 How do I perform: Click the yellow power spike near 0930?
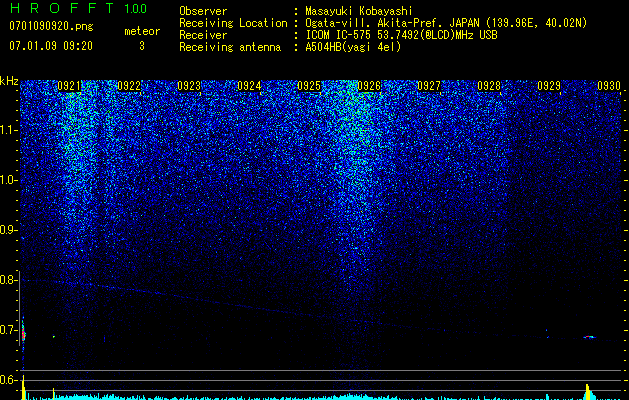588,392
